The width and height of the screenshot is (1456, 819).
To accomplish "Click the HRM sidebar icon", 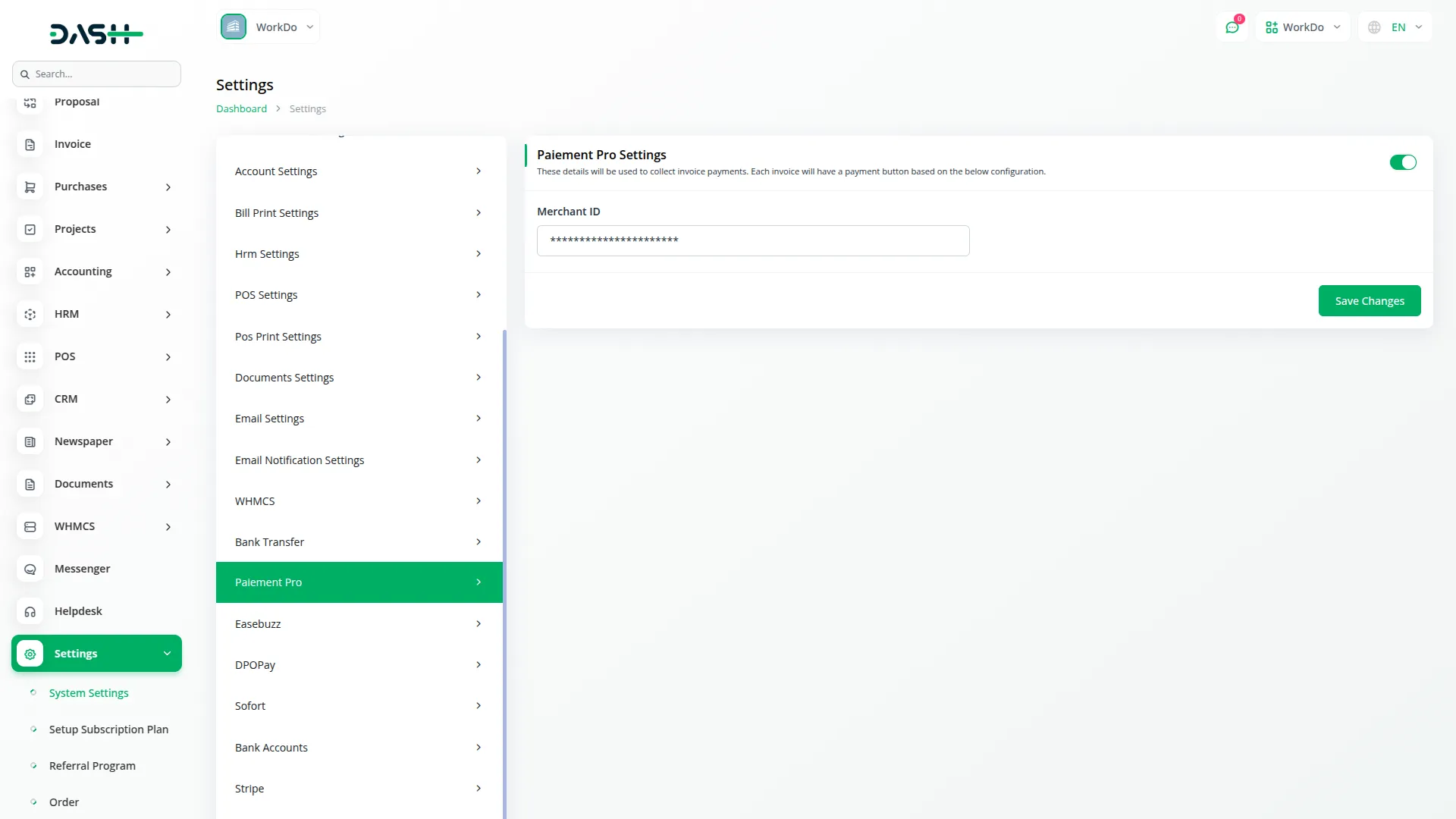I will [30, 314].
